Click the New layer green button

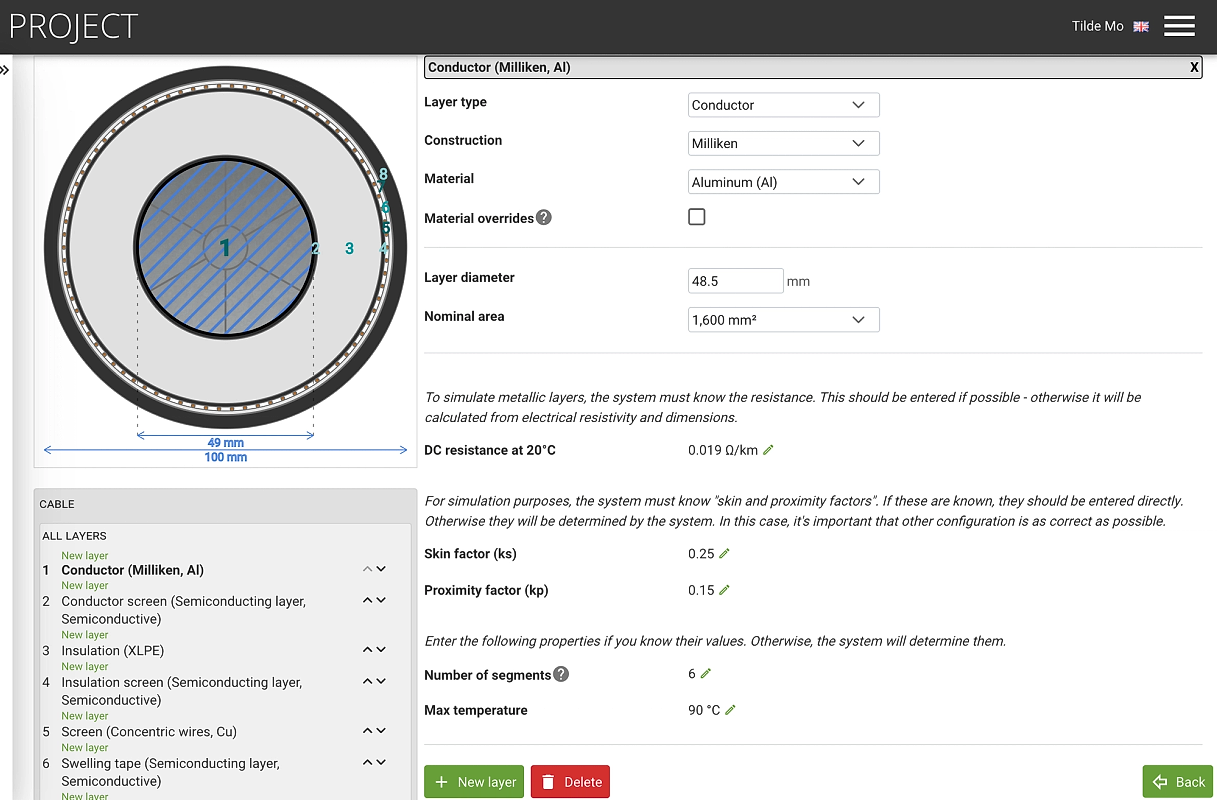coord(474,782)
